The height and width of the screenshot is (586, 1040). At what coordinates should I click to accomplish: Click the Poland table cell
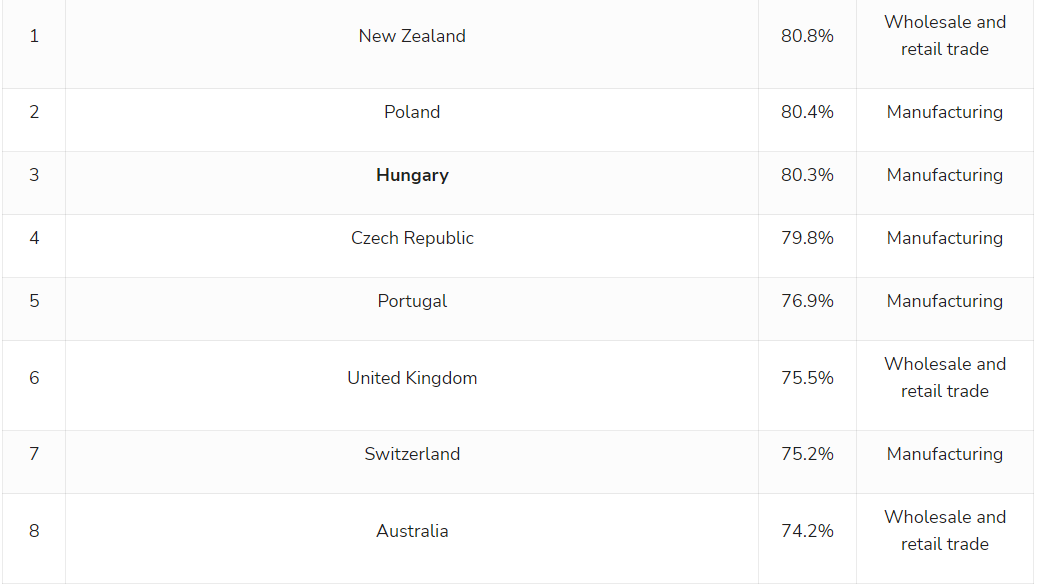(412, 112)
